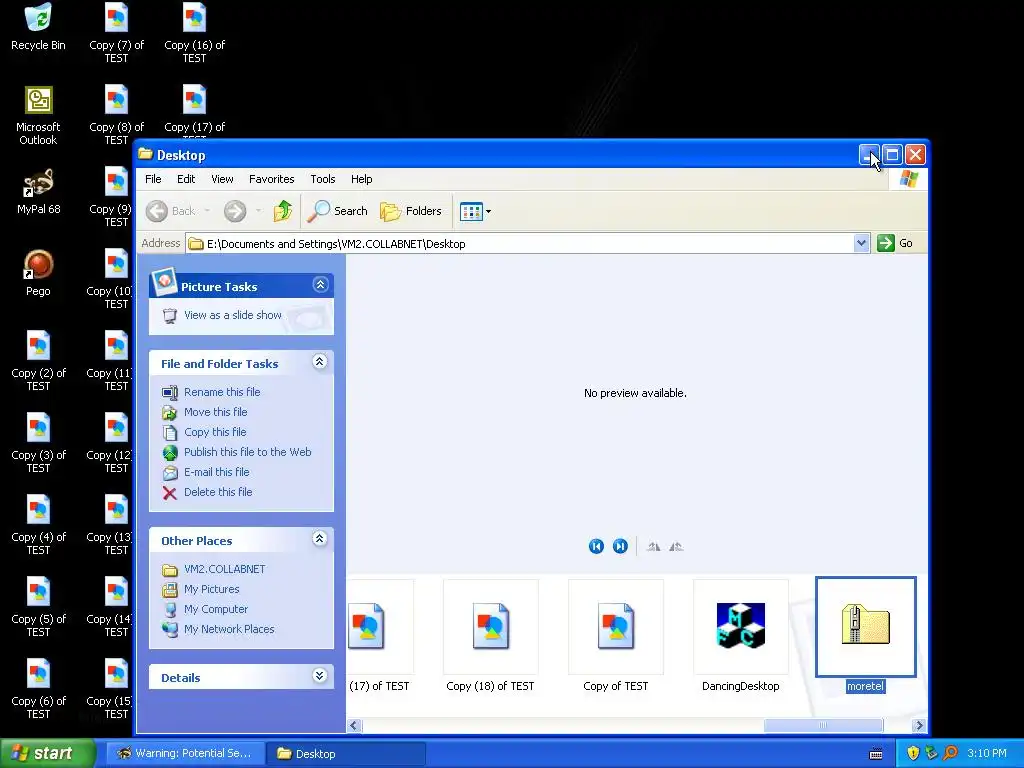
Task: Click the Desktop taskbar button
Action: pos(346,754)
